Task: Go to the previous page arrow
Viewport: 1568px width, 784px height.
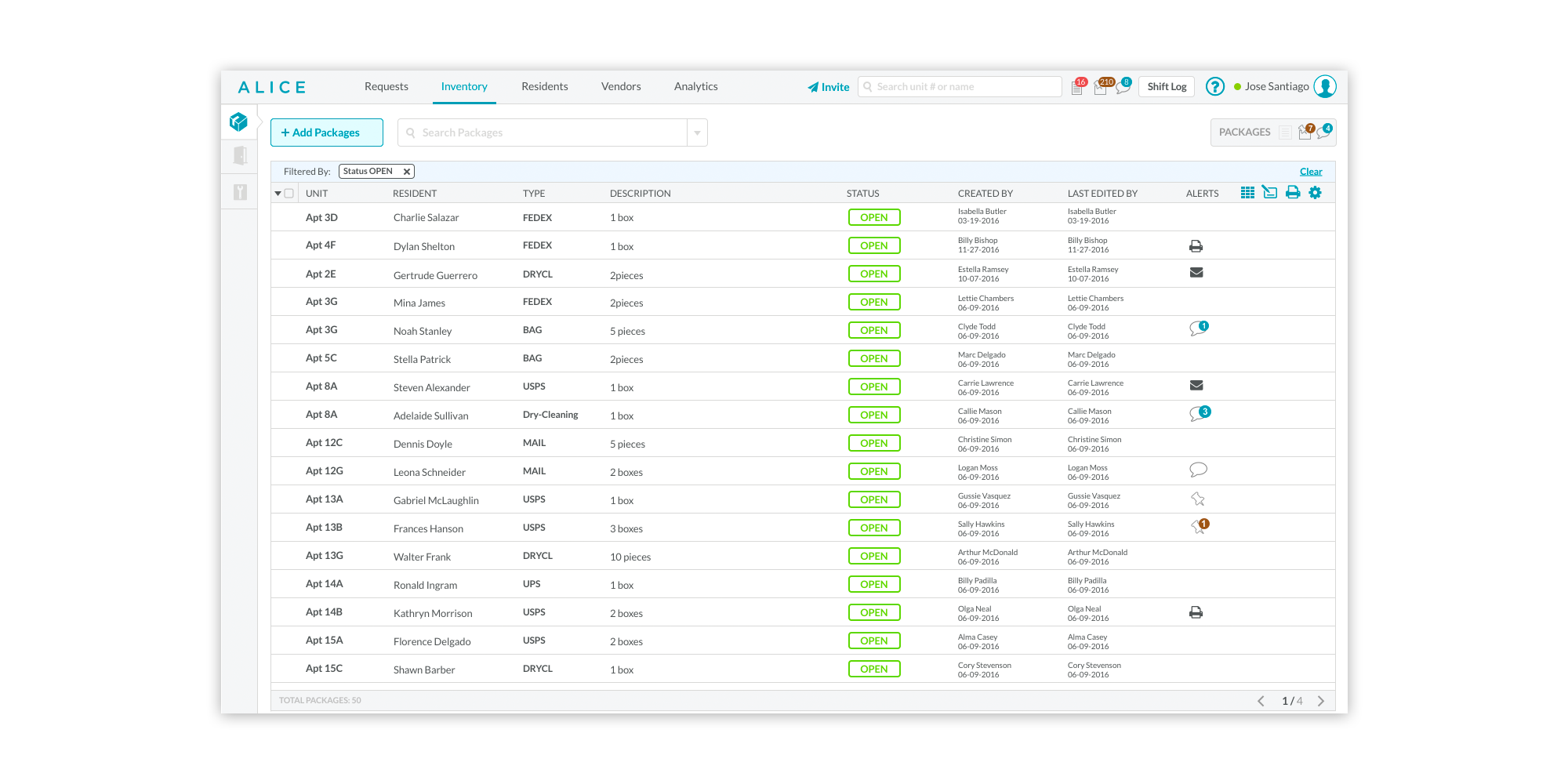Action: [x=1261, y=701]
